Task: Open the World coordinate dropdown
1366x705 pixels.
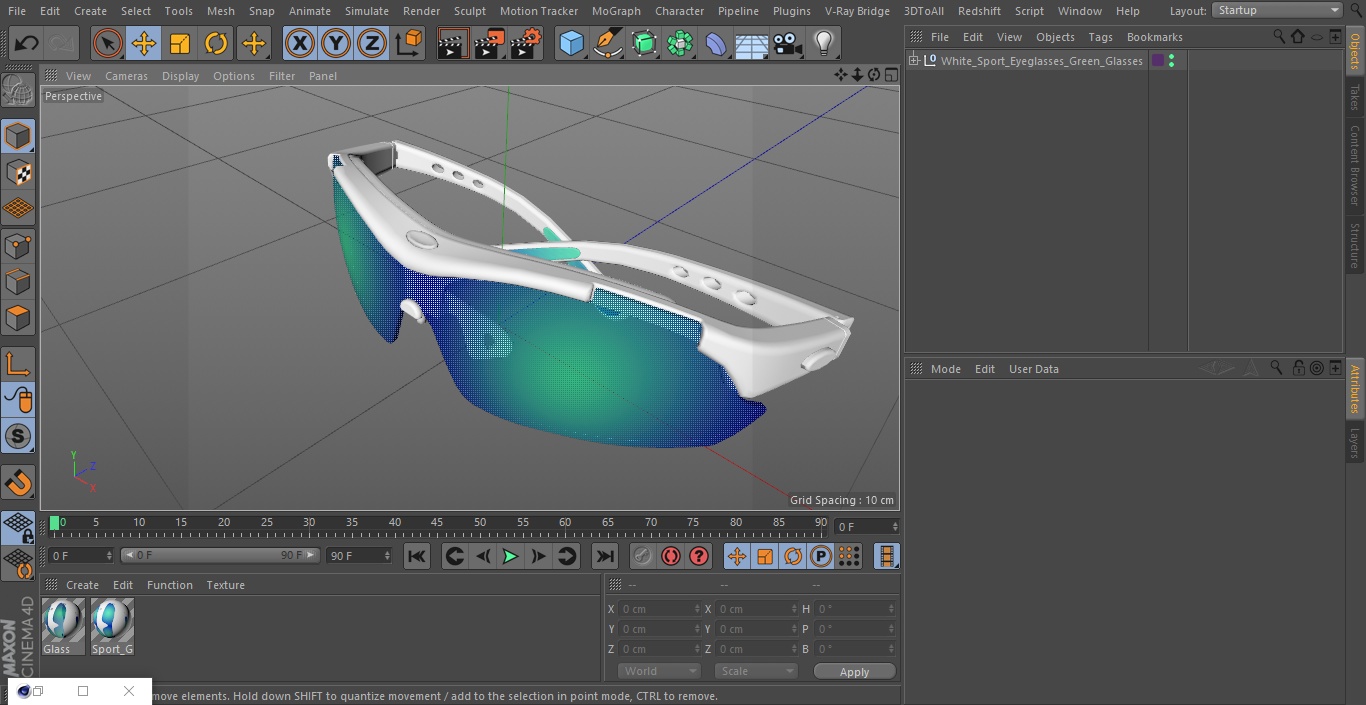Action: (659, 672)
